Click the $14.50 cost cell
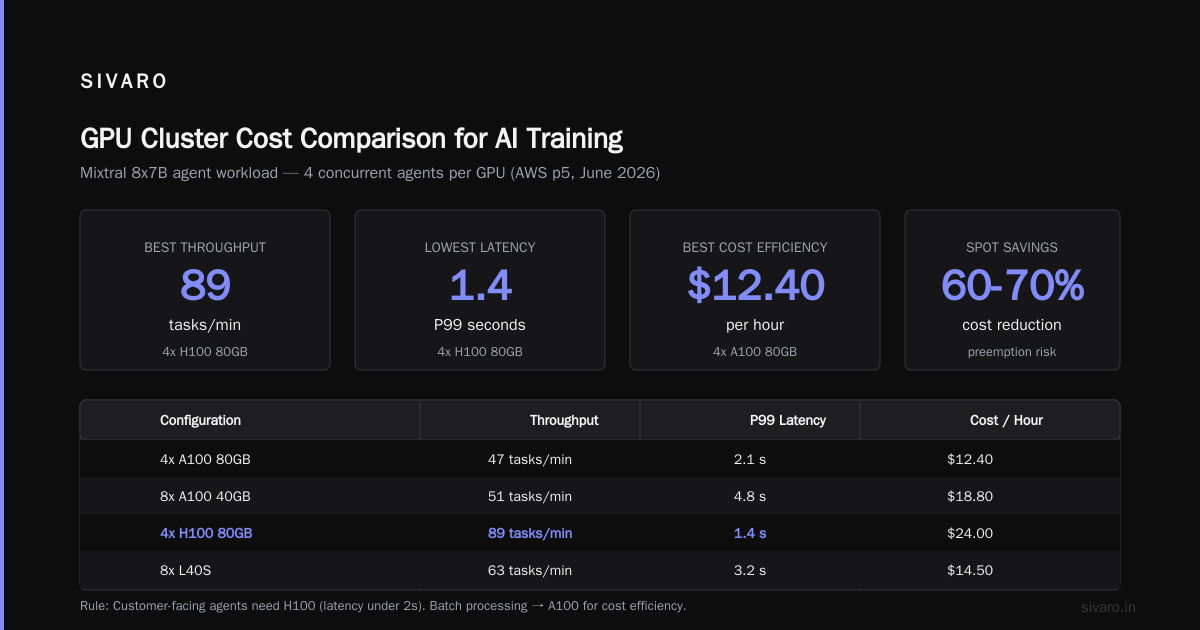The image size is (1200, 630). point(970,570)
